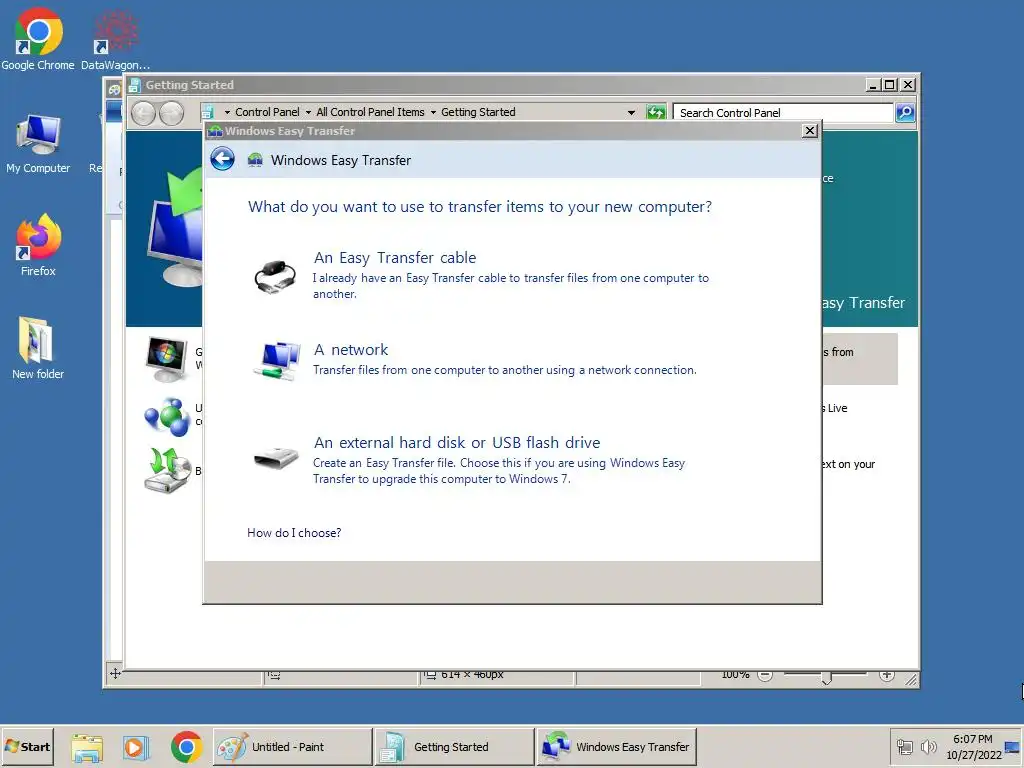Click All Control Panel Items breadcrumb
The height and width of the screenshot is (768, 1024).
pos(370,112)
